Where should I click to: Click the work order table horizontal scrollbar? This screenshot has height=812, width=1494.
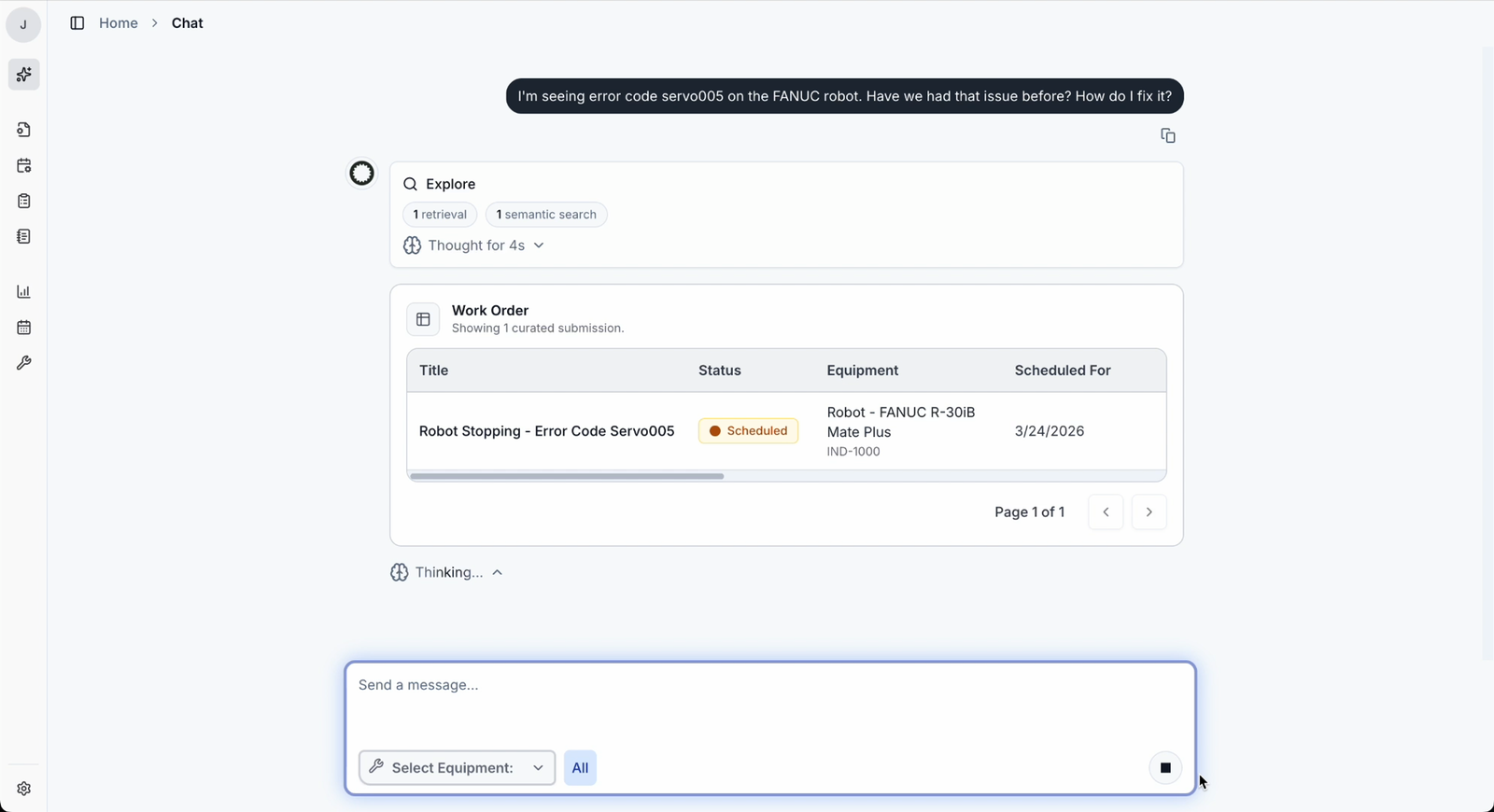[x=566, y=476]
